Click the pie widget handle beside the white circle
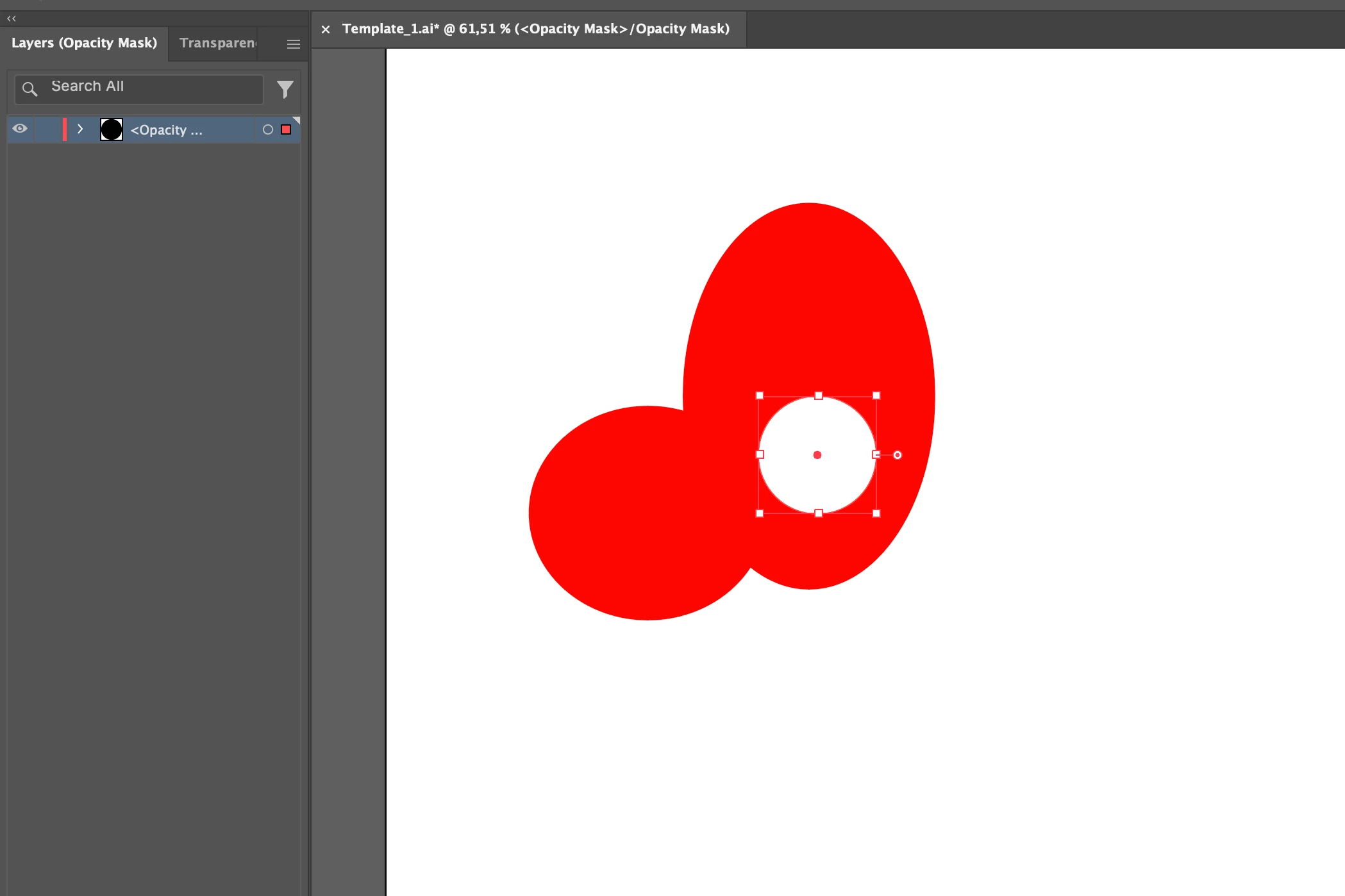The image size is (1345, 896). 898,455
